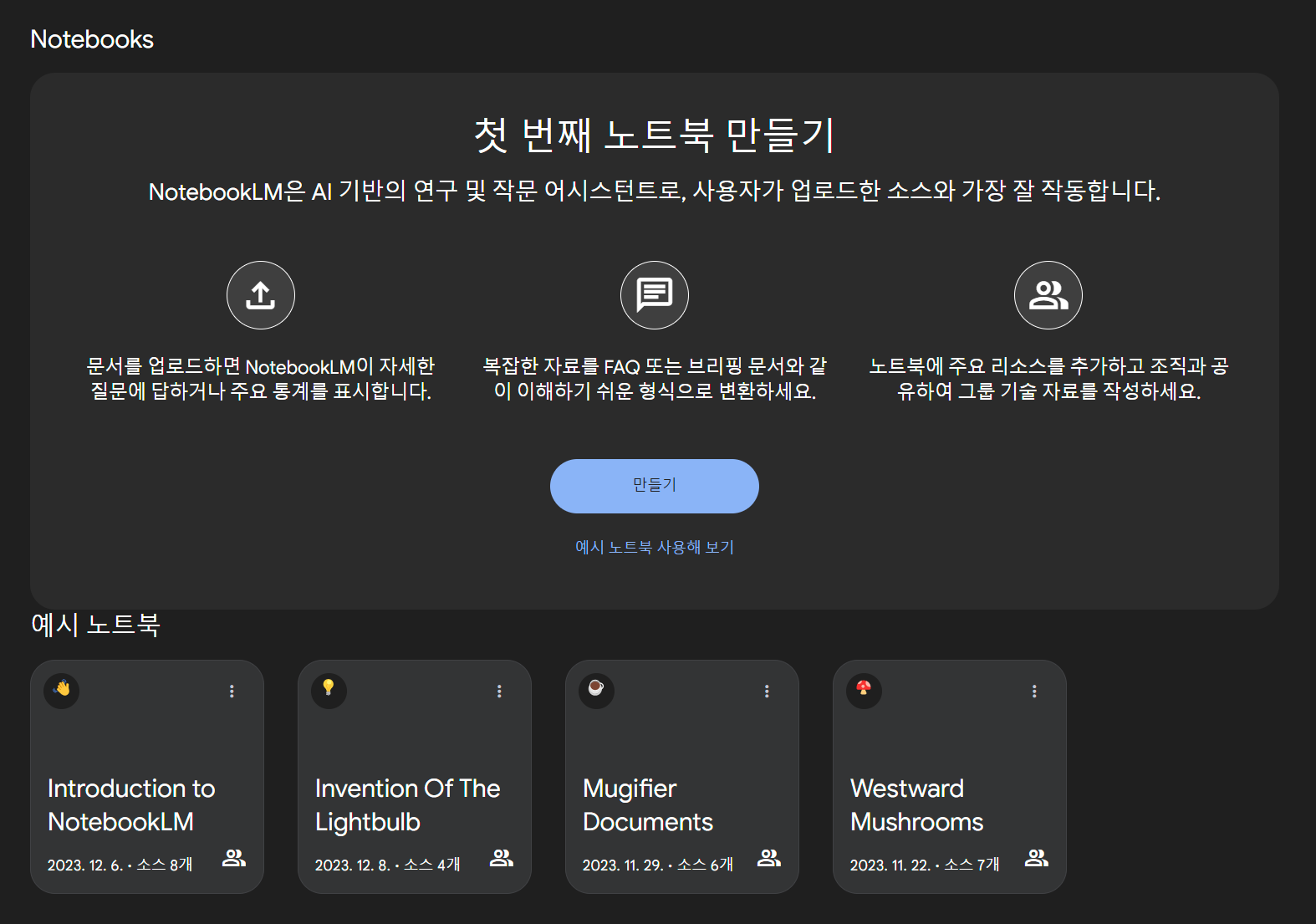The image size is (1316, 924).
Task: Open more options menu for Mugifier Documents
Action: pos(767,692)
